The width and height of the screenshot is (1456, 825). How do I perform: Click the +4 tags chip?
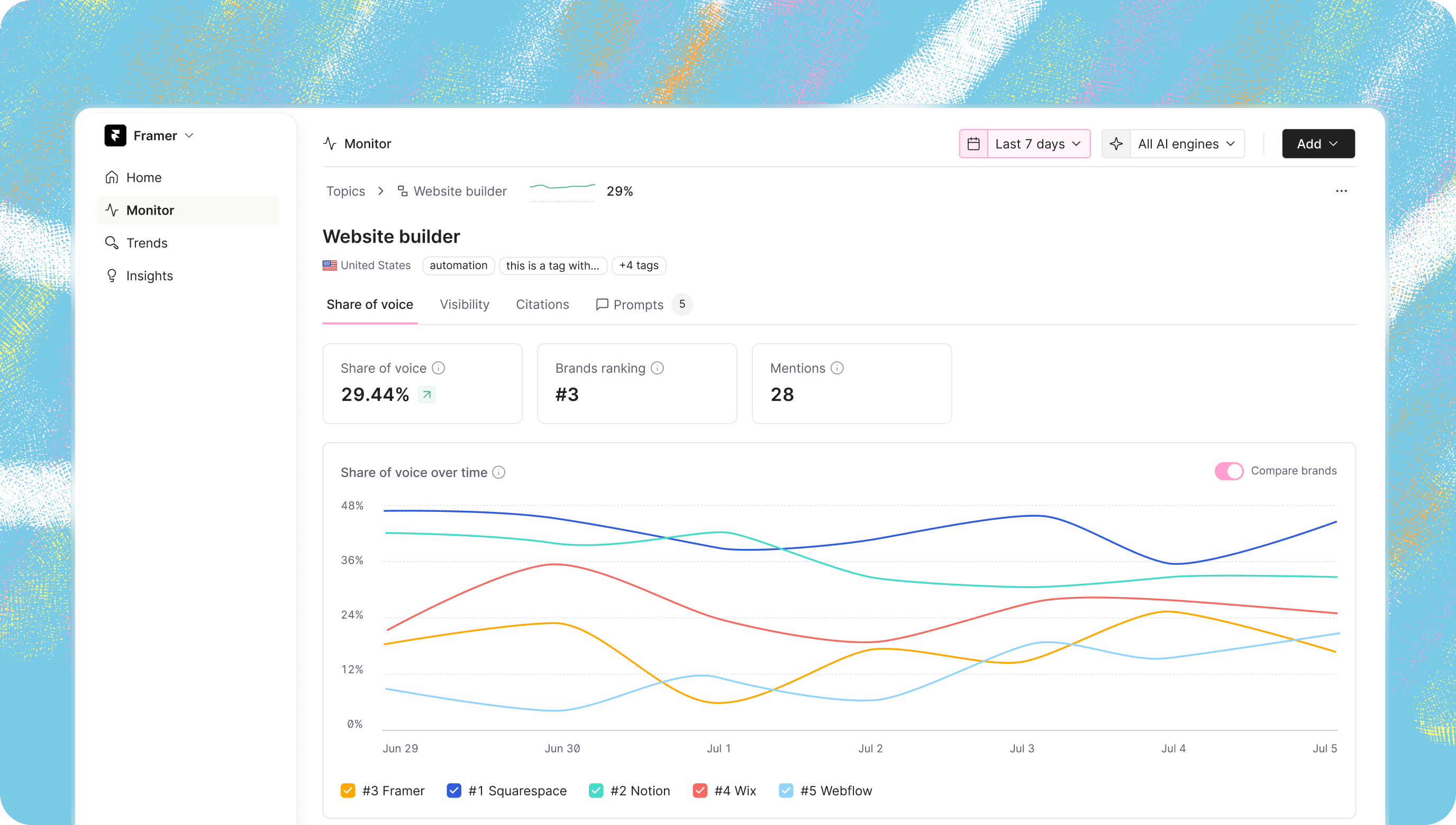[x=638, y=265]
